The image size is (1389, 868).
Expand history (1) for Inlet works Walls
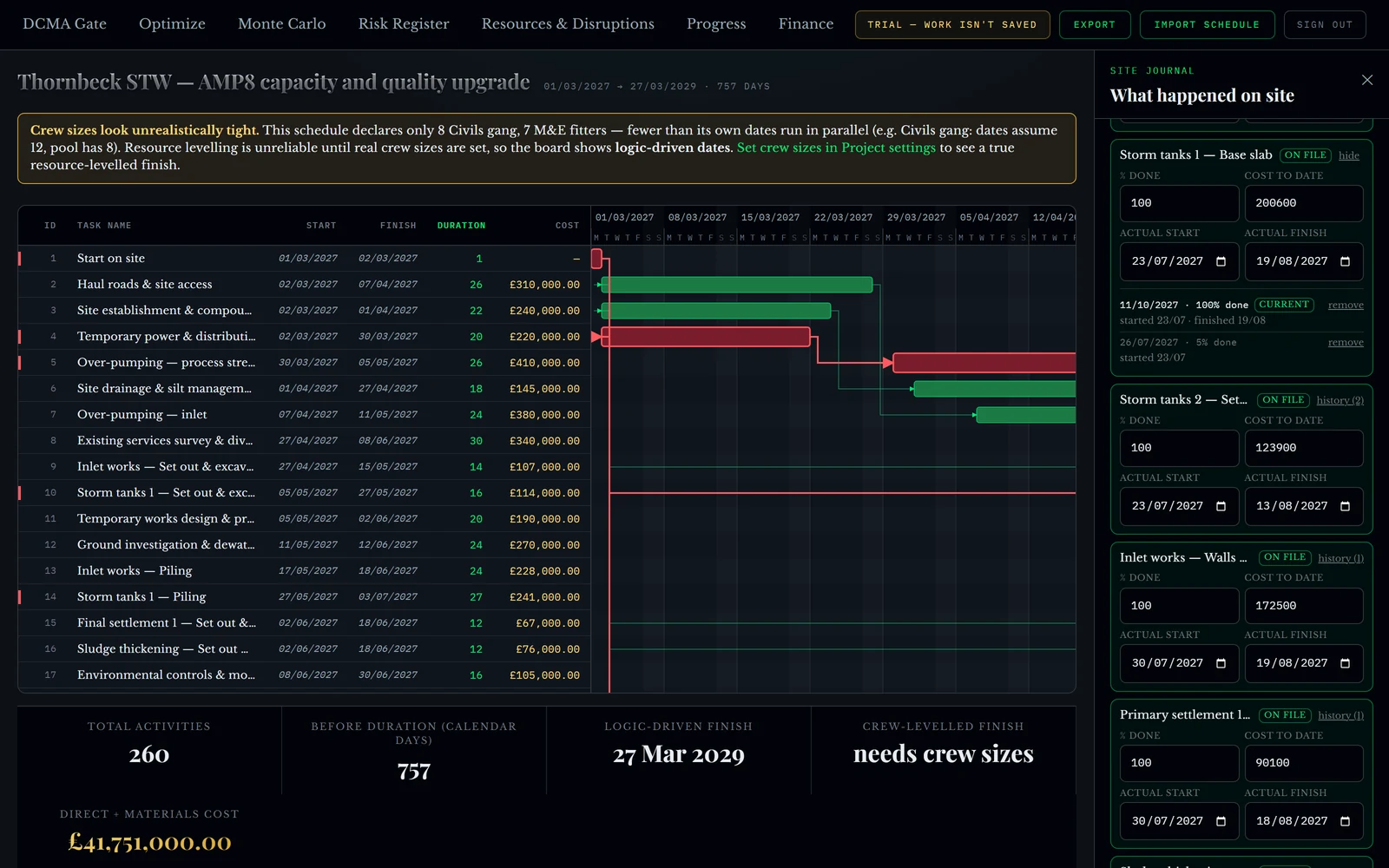1340,558
